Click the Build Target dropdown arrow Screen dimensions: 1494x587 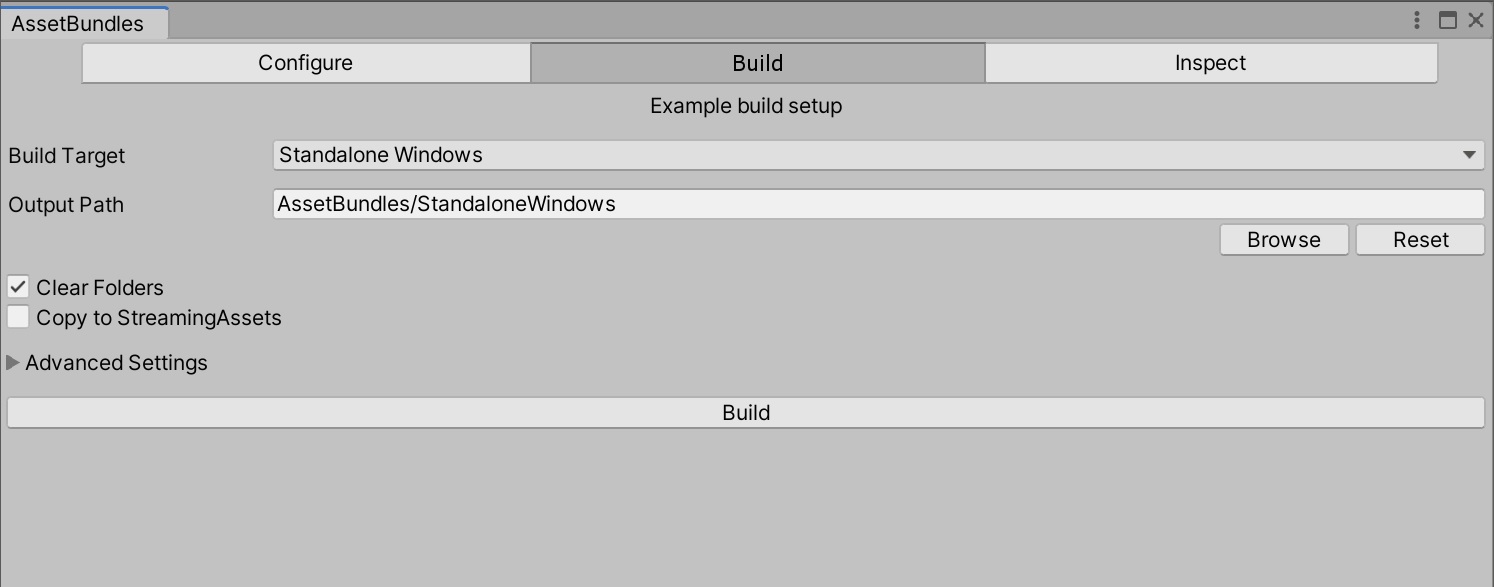(x=1469, y=155)
